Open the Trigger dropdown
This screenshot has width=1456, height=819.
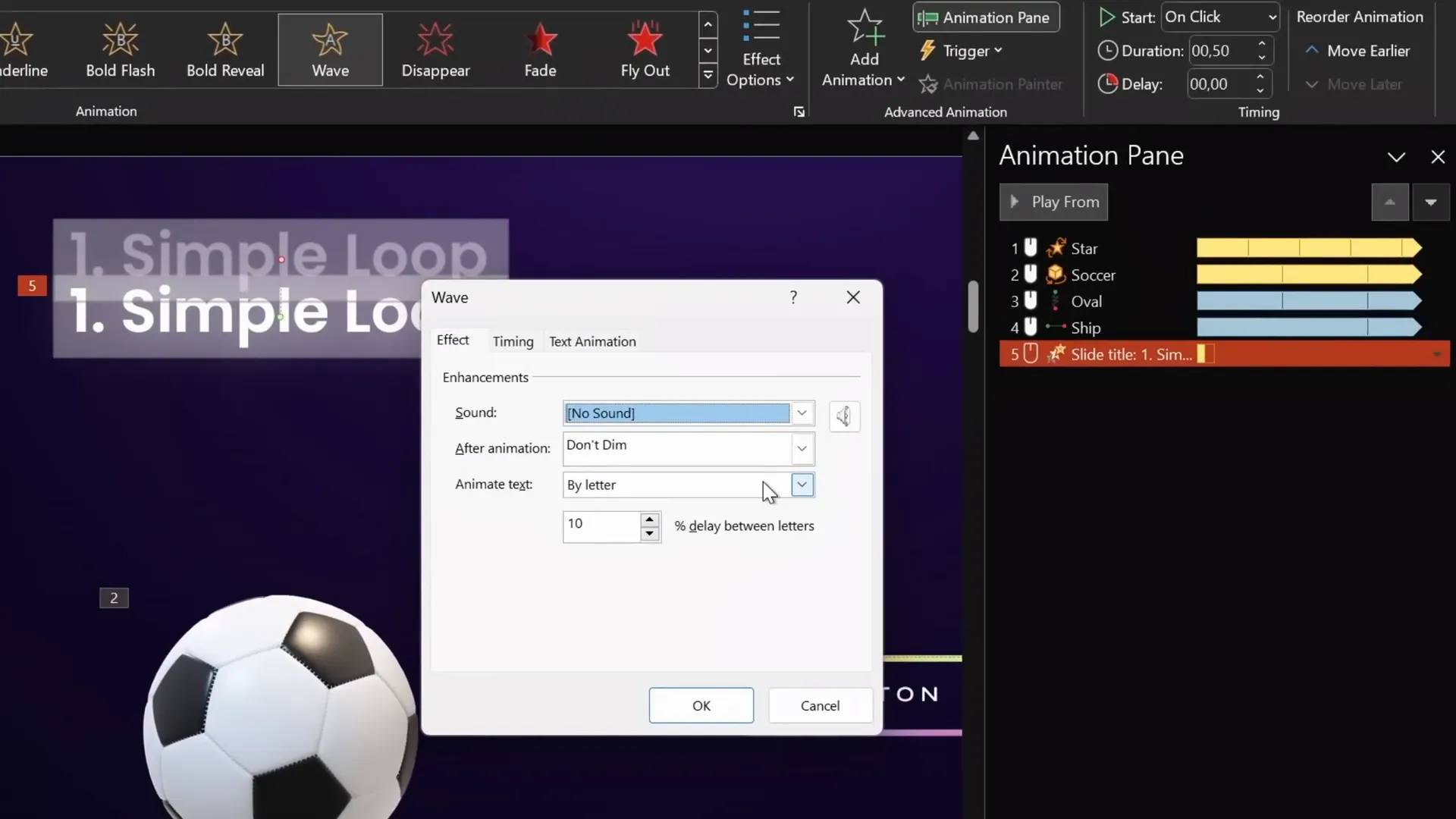coord(961,51)
